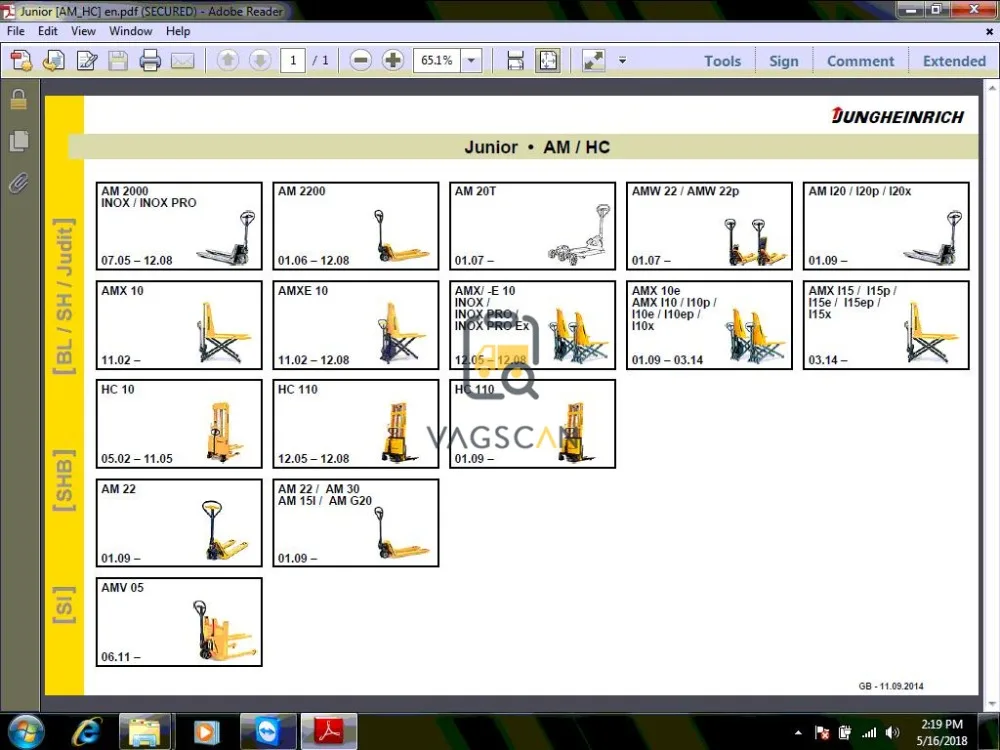Image resolution: width=1000 pixels, height=750 pixels.
Task: Open the page thumbnails panel icon
Action: (18, 141)
